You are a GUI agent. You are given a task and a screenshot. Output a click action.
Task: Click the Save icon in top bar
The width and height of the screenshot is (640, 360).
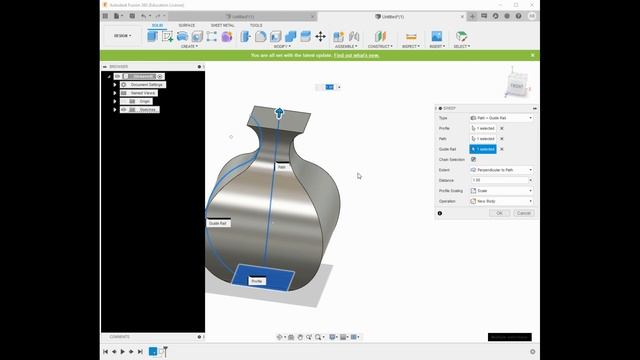pyautogui.click(x=132, y=16)
